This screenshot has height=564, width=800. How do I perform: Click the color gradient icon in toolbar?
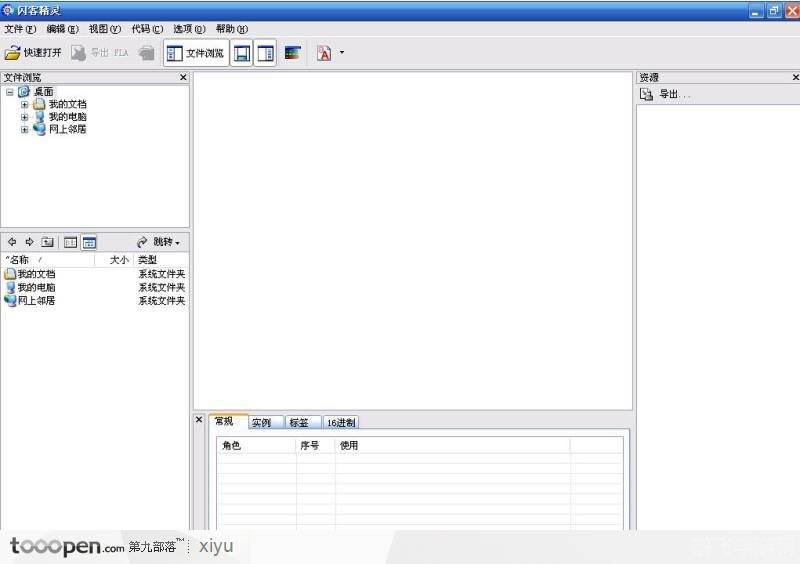[x=292, y=53]
